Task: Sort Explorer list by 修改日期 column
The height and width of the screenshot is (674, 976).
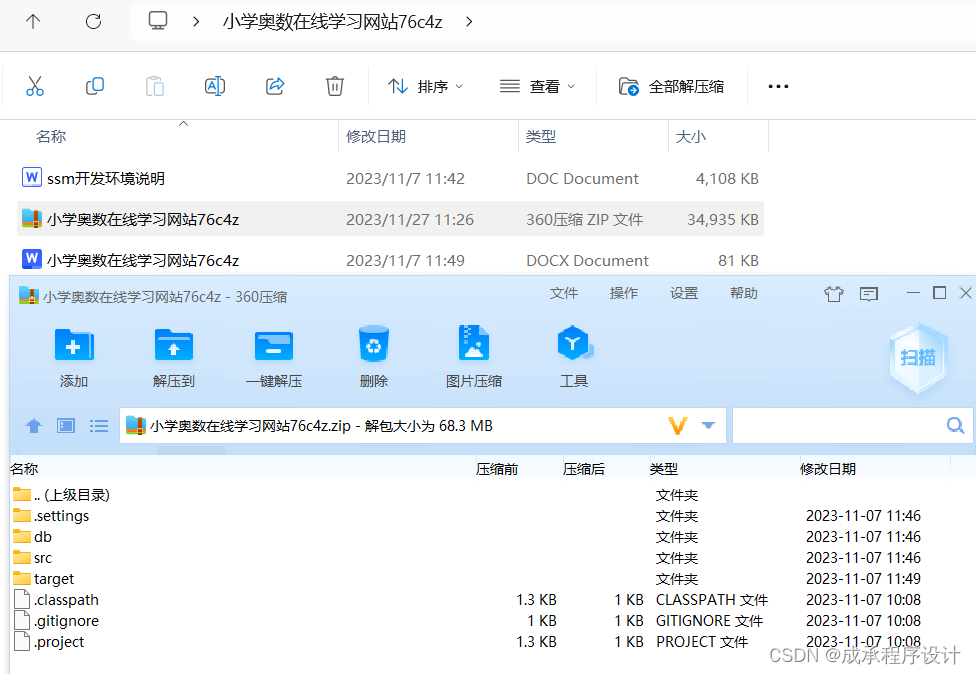Action: pos(376,136)
